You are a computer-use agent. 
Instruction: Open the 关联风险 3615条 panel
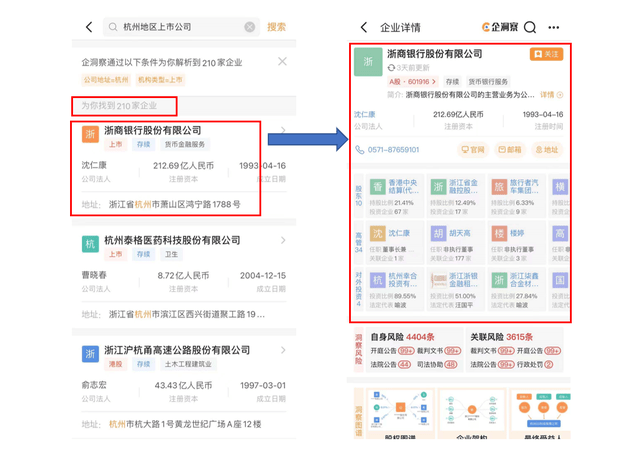tap(515, 350)
